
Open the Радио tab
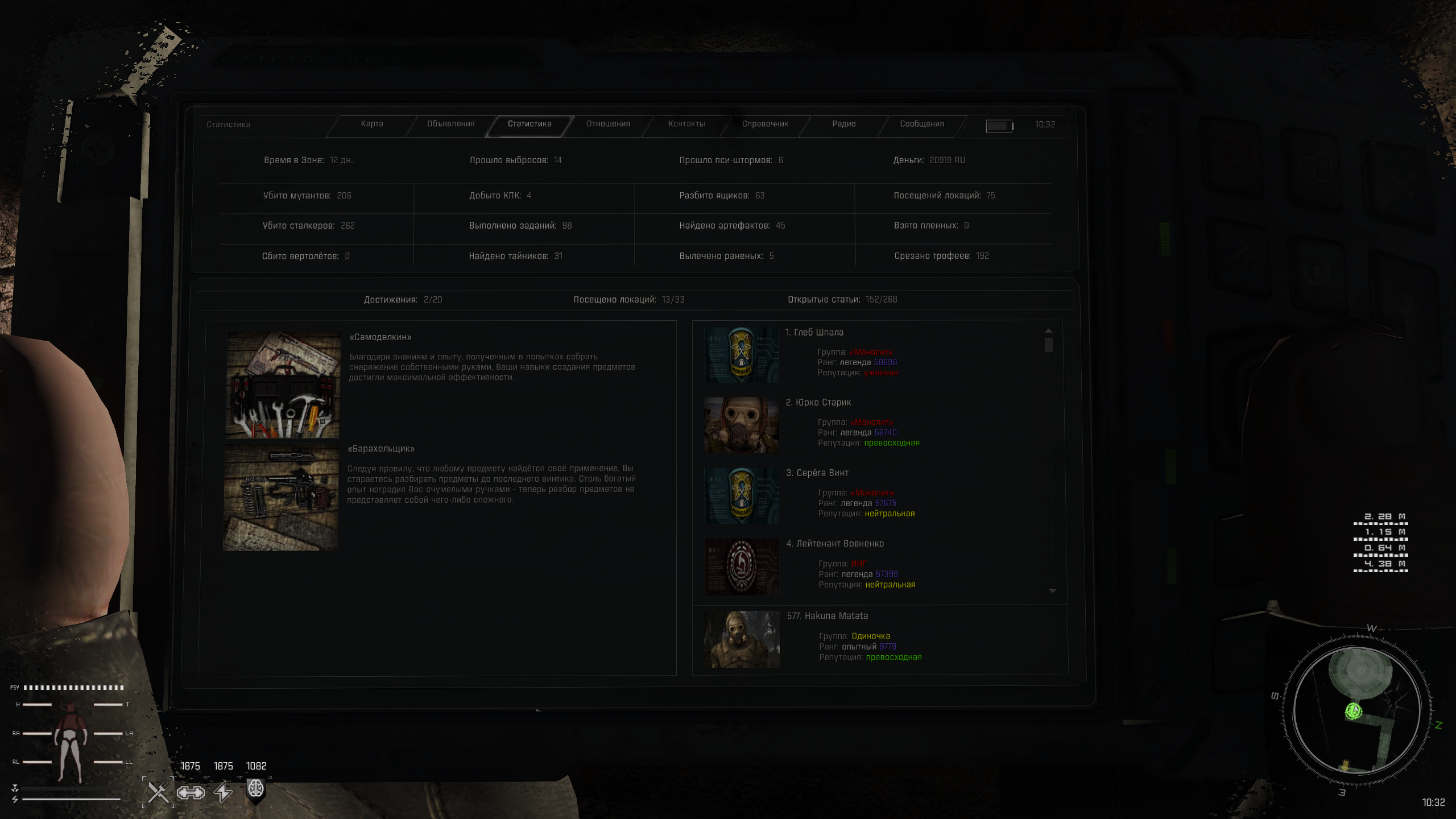(843, 124)
